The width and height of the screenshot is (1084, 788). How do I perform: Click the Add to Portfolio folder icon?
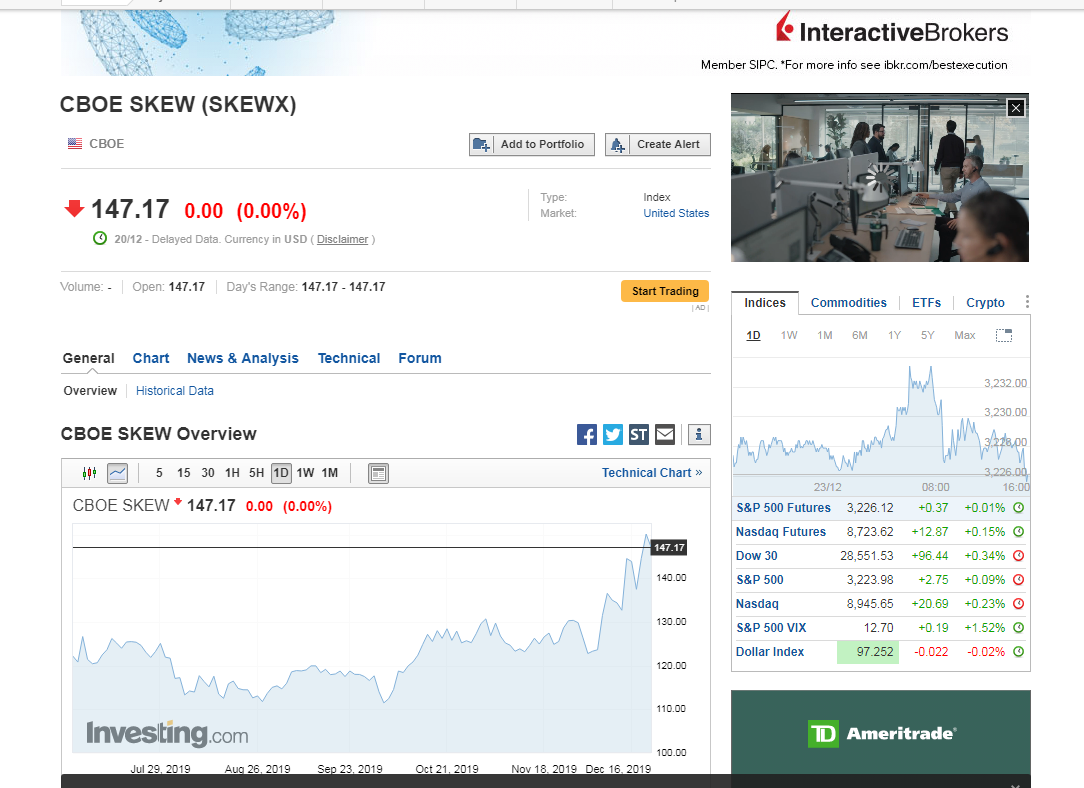[x=481, y=144]
